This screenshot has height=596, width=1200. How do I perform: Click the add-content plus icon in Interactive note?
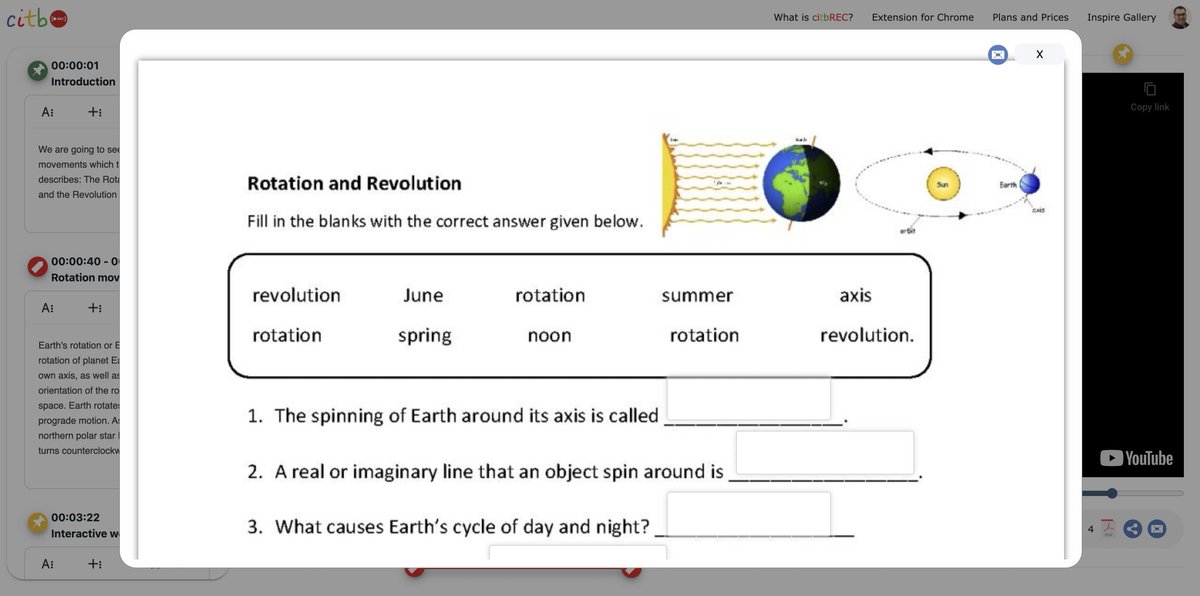[94, 564]
